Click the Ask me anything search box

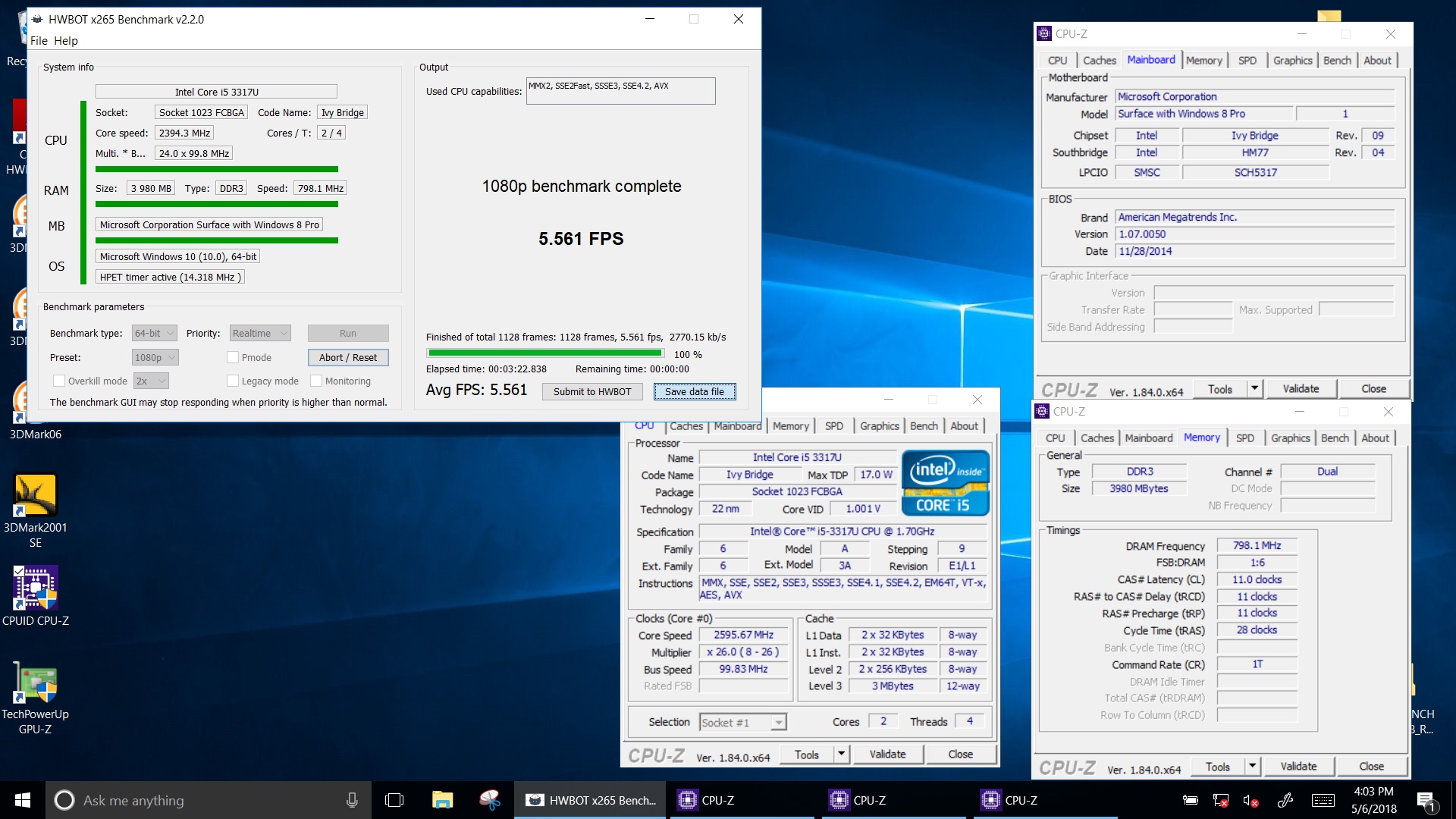209,800
